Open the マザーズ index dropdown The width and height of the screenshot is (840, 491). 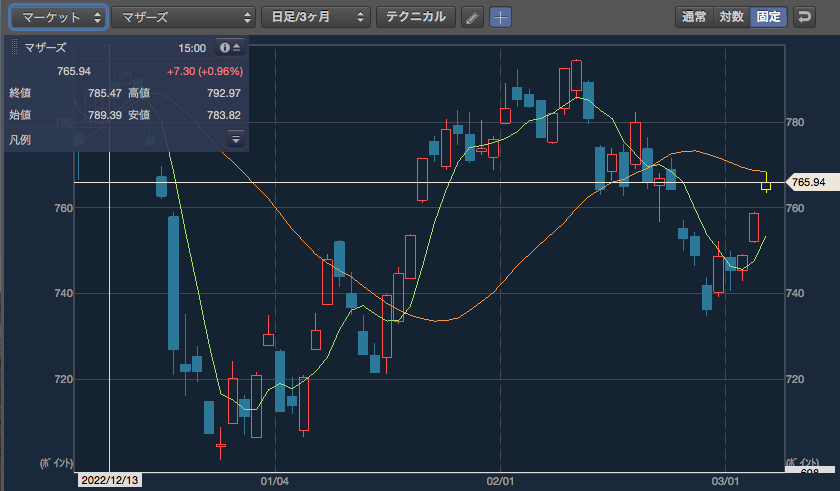click(x=184, y=17)
